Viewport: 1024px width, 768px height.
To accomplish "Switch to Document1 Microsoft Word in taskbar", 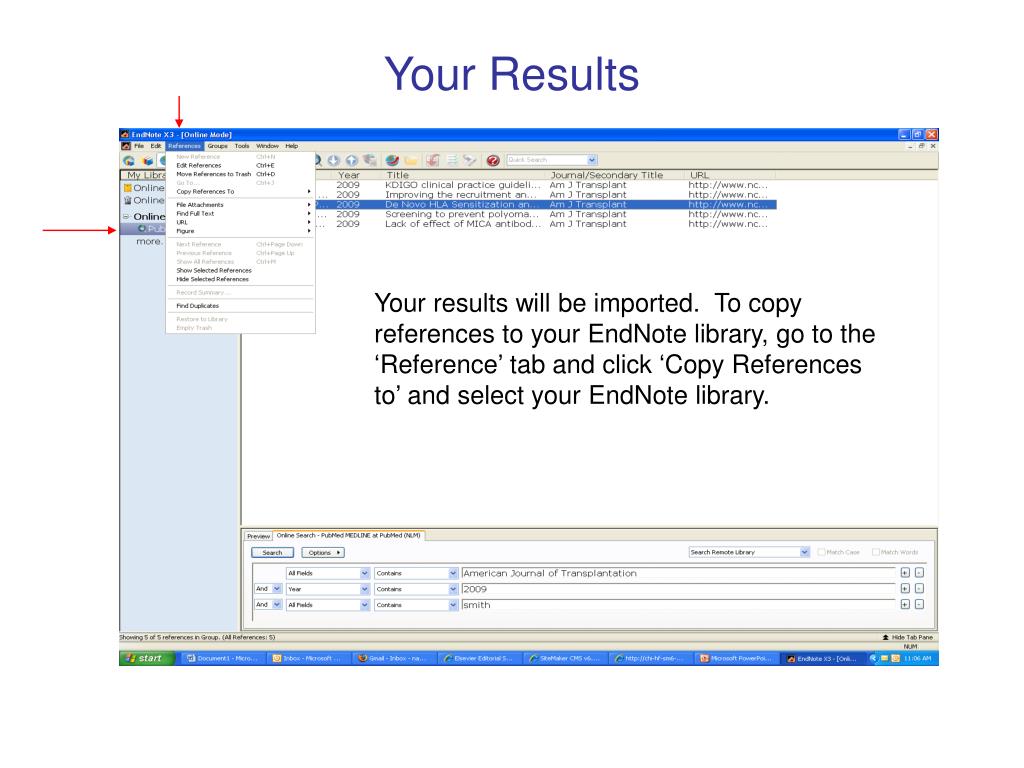I will pyautogui.click(x=223, y=658).
